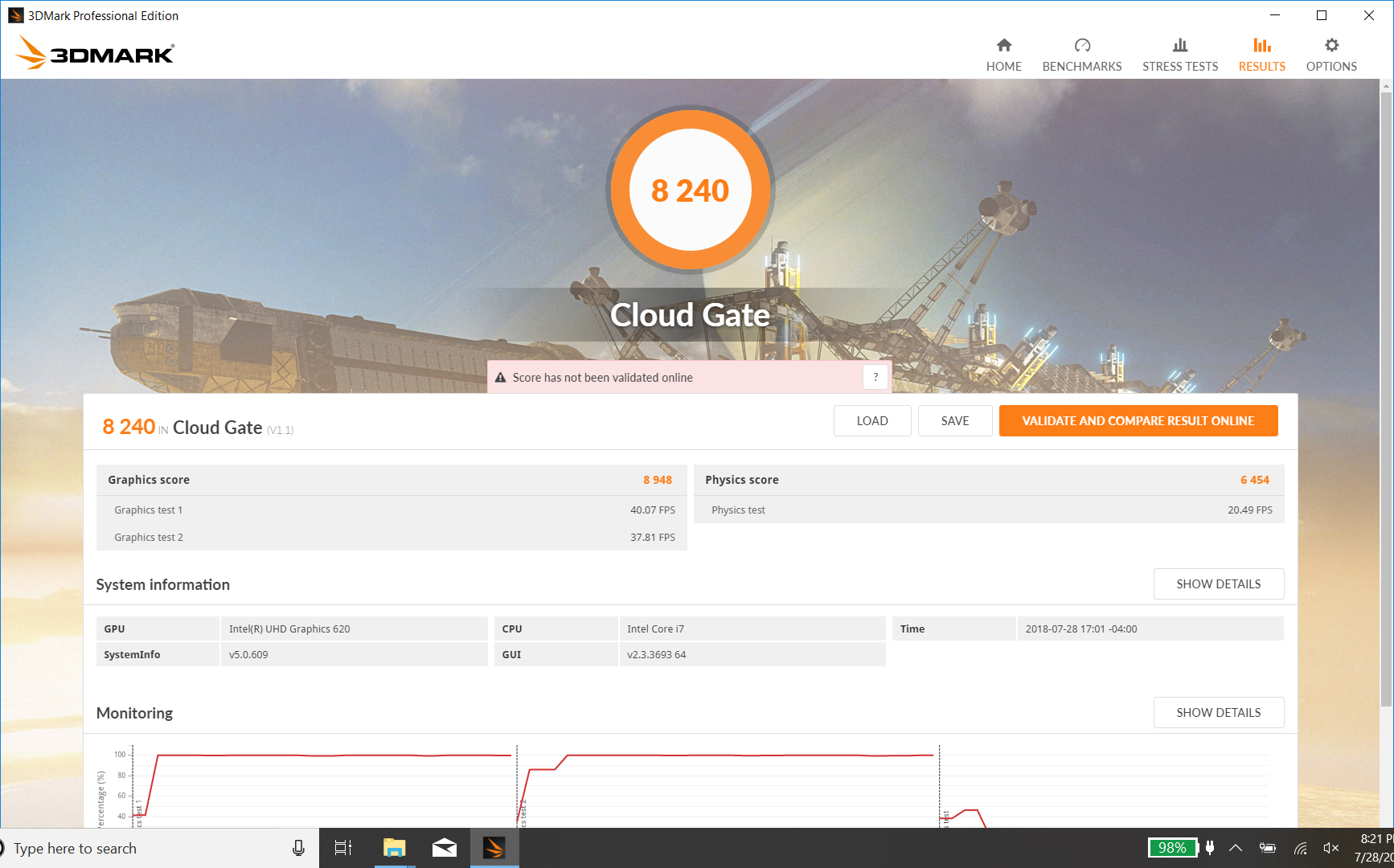This screenshot has height=868, width=1394.
Task: Click the GUI version v2.3.3693 64
Action: 657,655
